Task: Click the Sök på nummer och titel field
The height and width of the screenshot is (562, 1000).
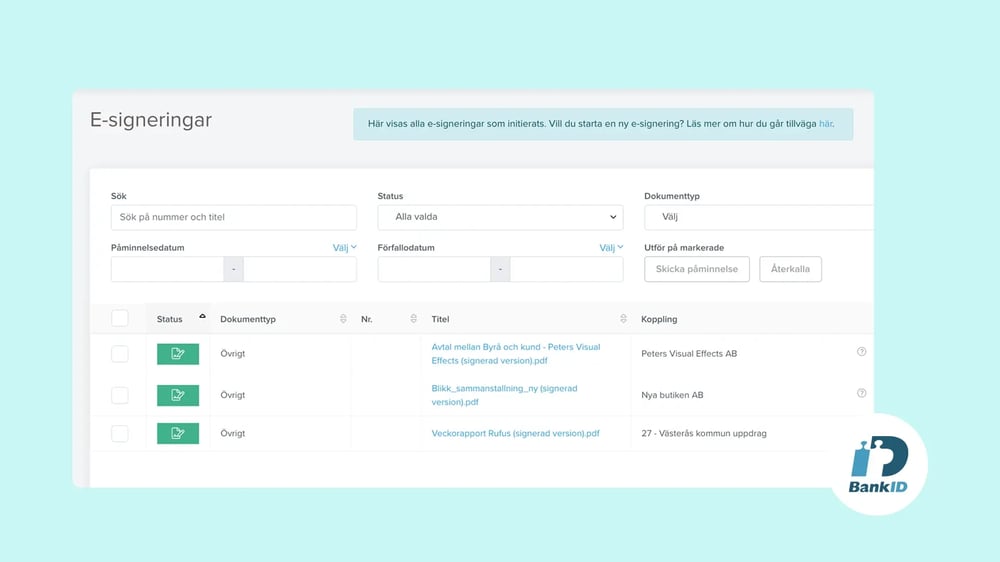Action: click(233, 217)
